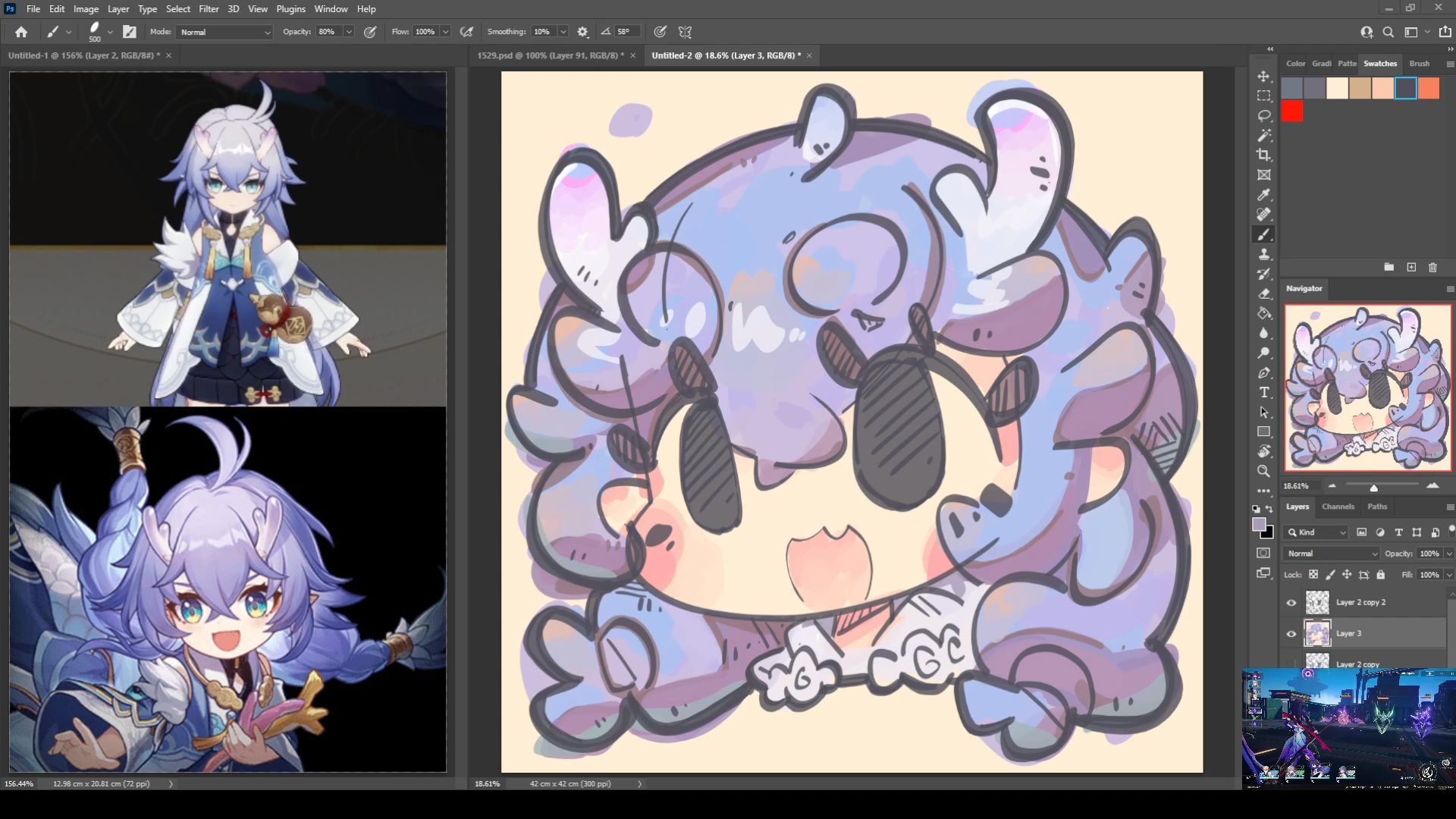The image size is (1456, 819).
Task: Open the Filter menu
Action: (x=209, y=9)
